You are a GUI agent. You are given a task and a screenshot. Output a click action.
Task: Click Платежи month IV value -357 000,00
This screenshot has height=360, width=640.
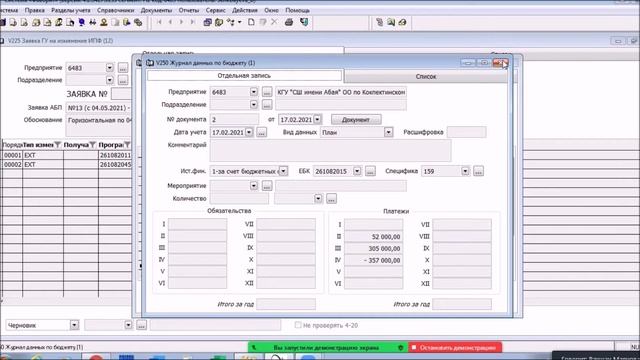(x=373, y=260)
